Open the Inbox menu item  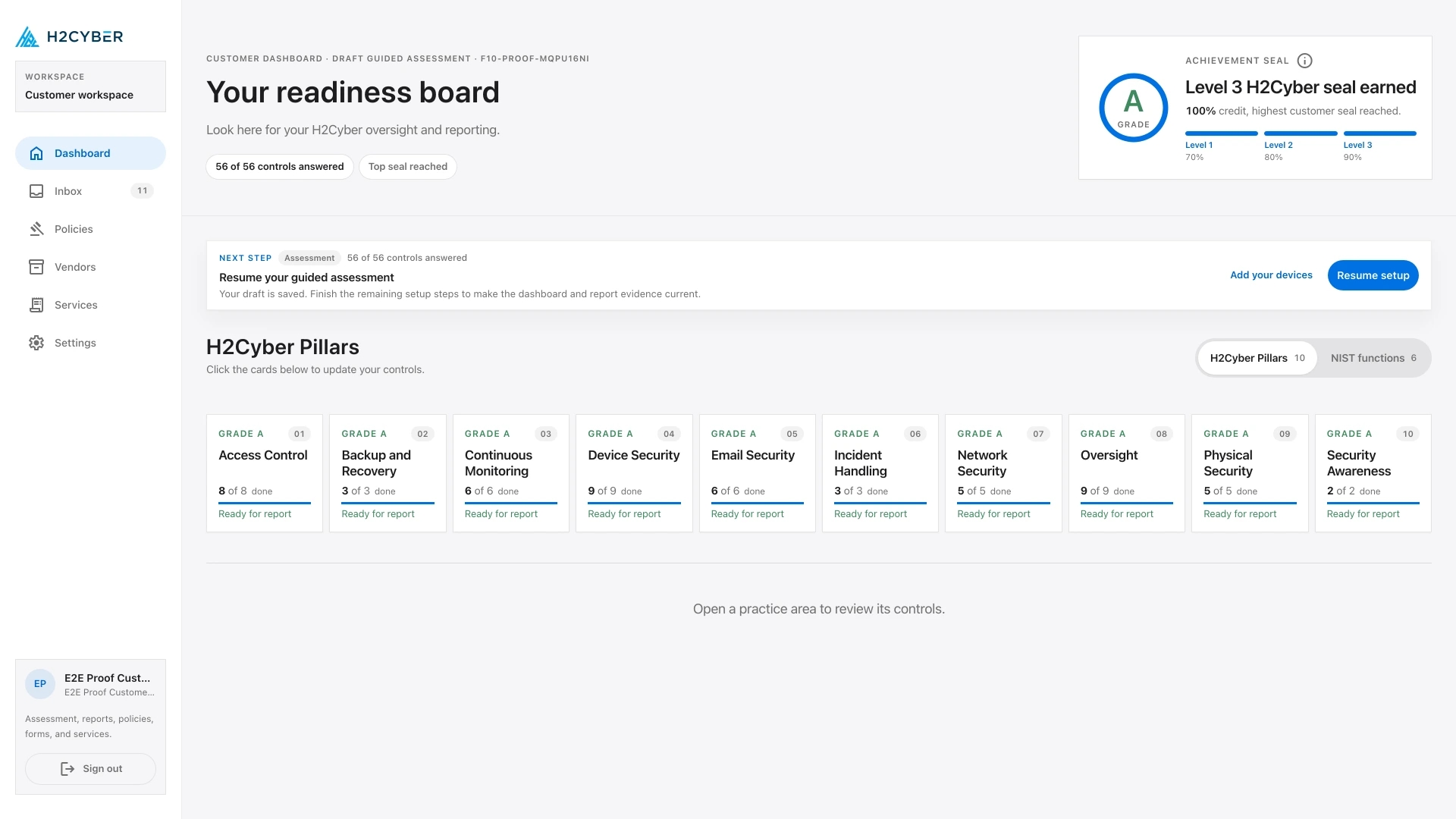coord(90,191)
